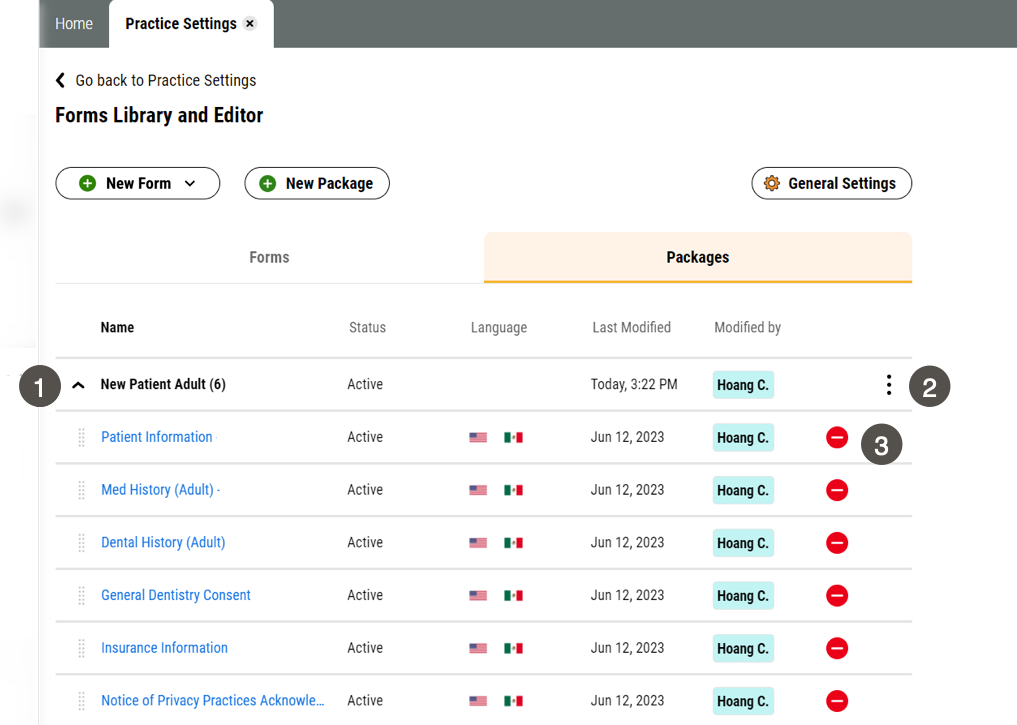Click the US flag for General Dentistry Consent

(x=478, y=595)
